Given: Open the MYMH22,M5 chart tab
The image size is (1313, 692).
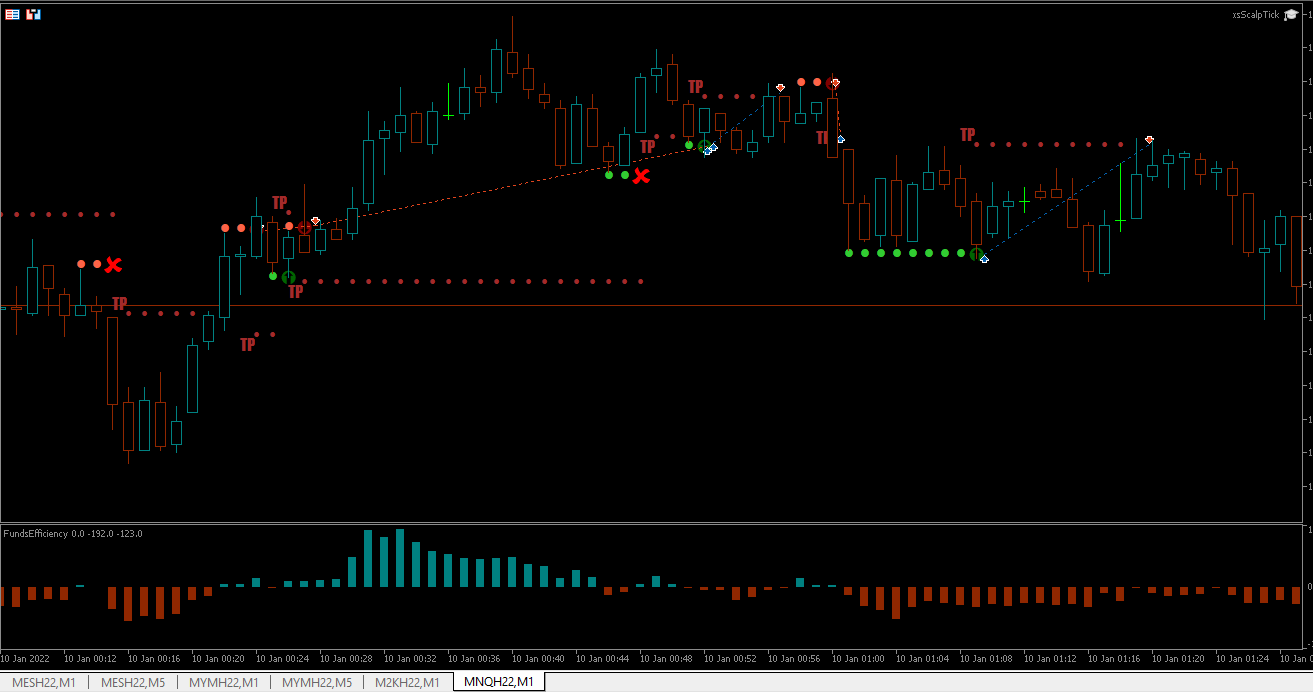Looking at the screenshot, I should point(317,682).
